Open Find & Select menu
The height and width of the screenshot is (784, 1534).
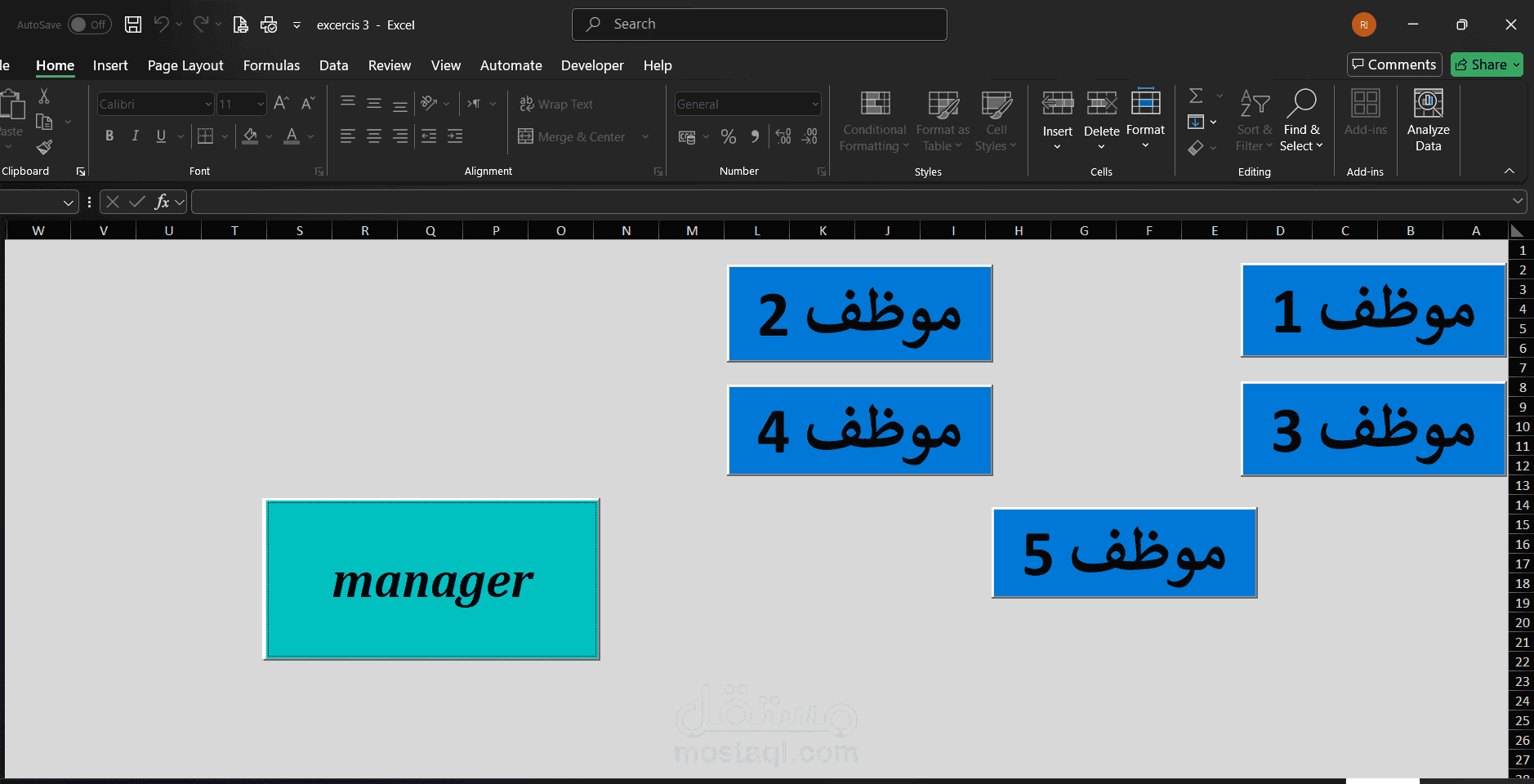pyautogui.click(x=1301, y=121)
